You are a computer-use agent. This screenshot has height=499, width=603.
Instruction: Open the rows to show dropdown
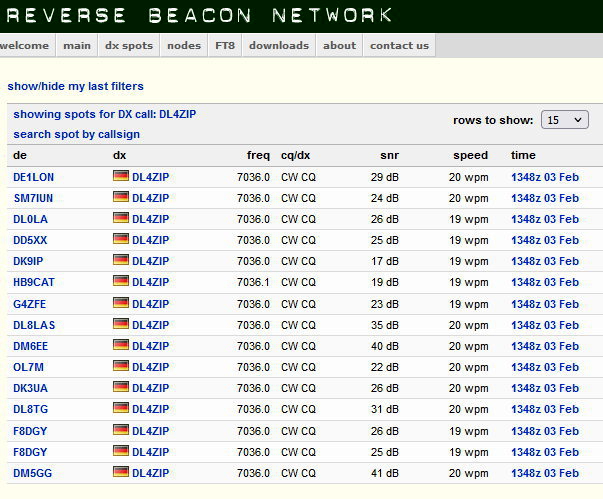(x=565, y=120)
